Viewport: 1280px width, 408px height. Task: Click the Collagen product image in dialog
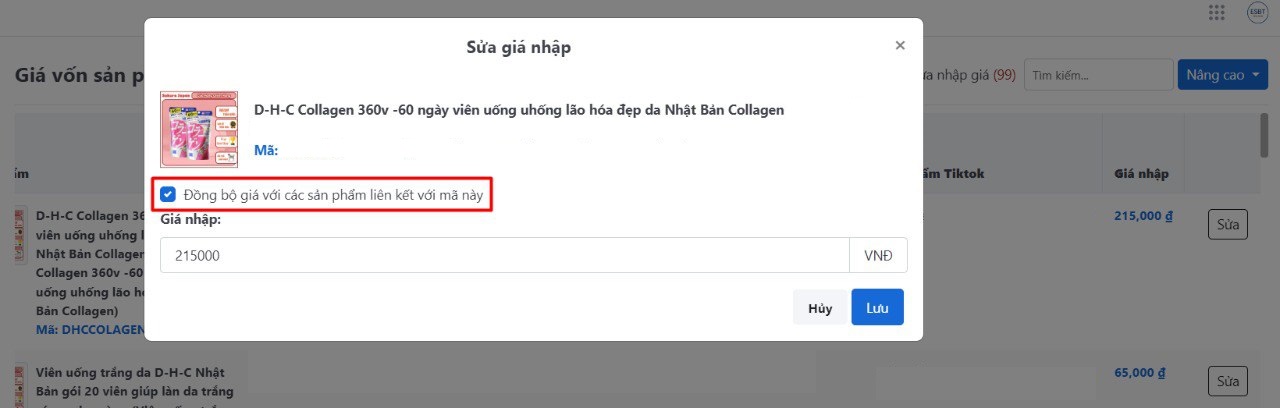200,129
